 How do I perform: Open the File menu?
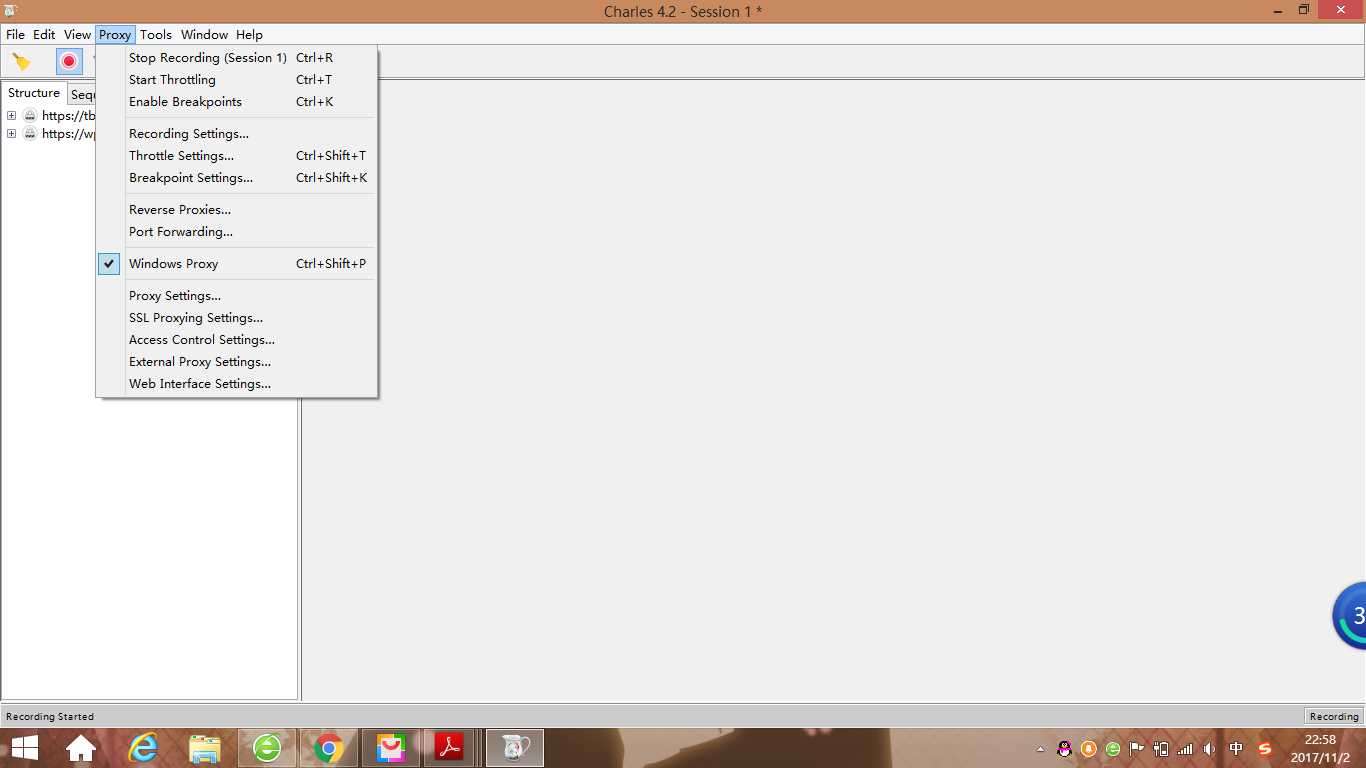15,35
